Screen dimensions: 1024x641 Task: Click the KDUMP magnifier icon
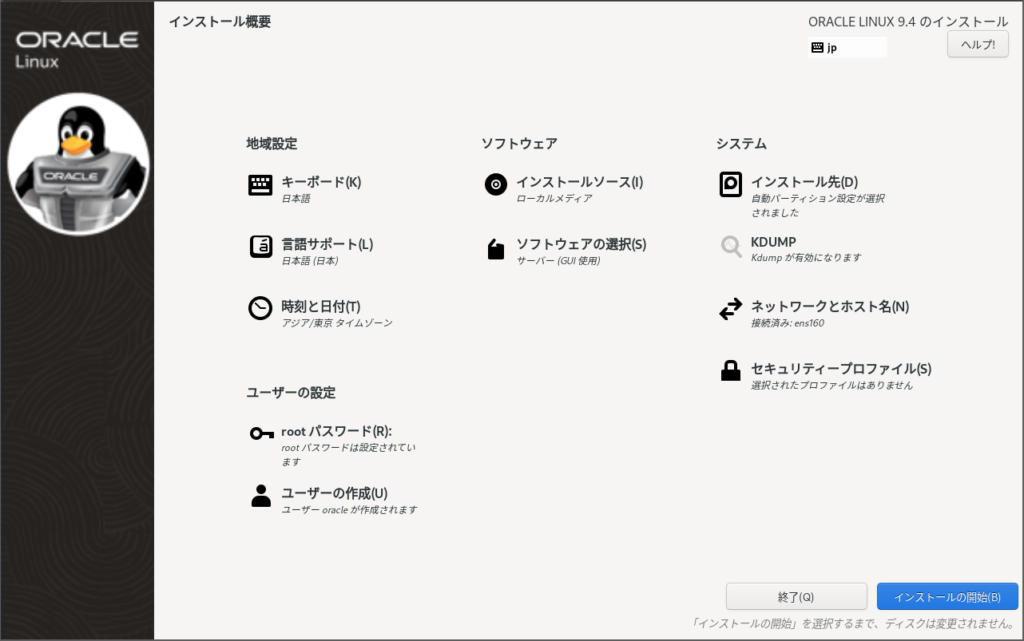(x=731, y=246)
